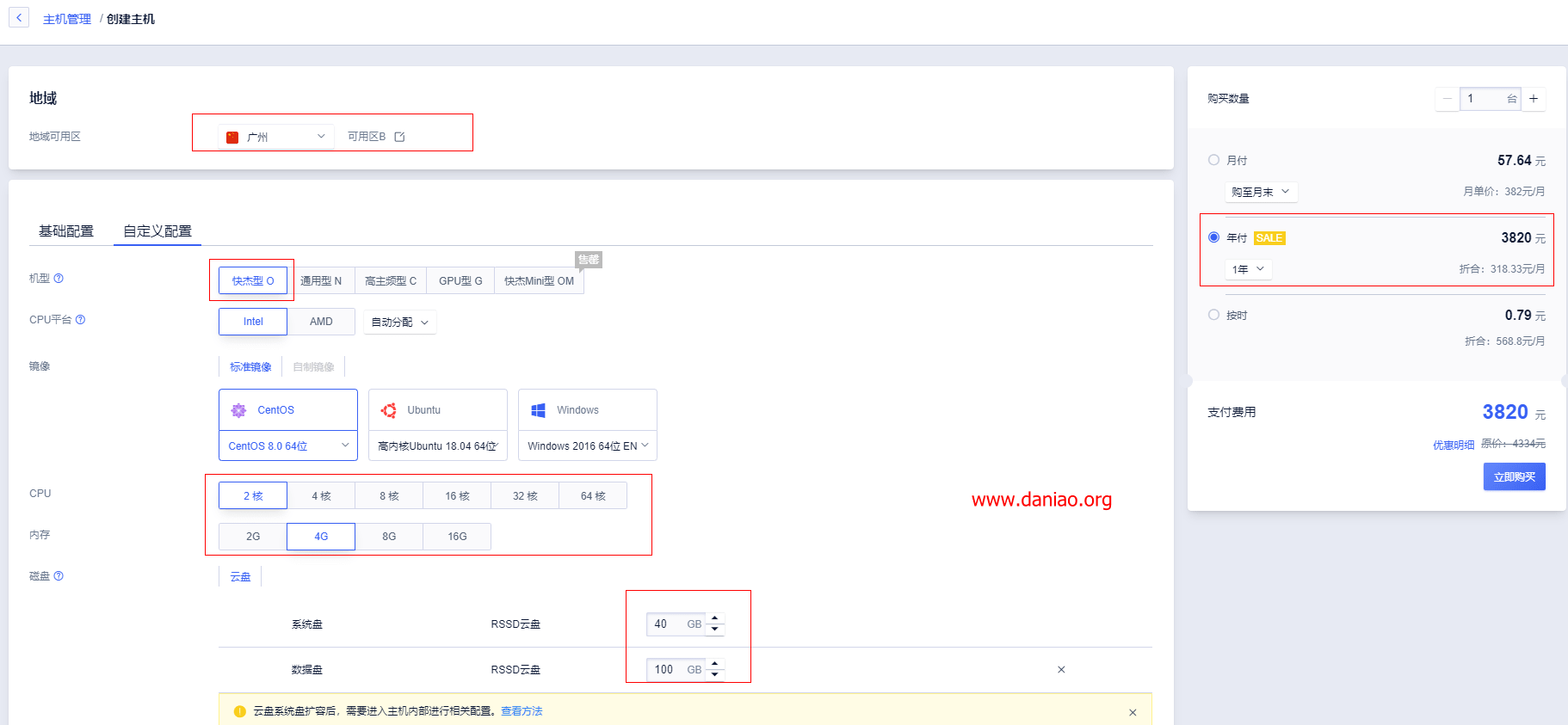
Task: Switch to the 标准镜像 image tab
Action: [x=250, y=367]
